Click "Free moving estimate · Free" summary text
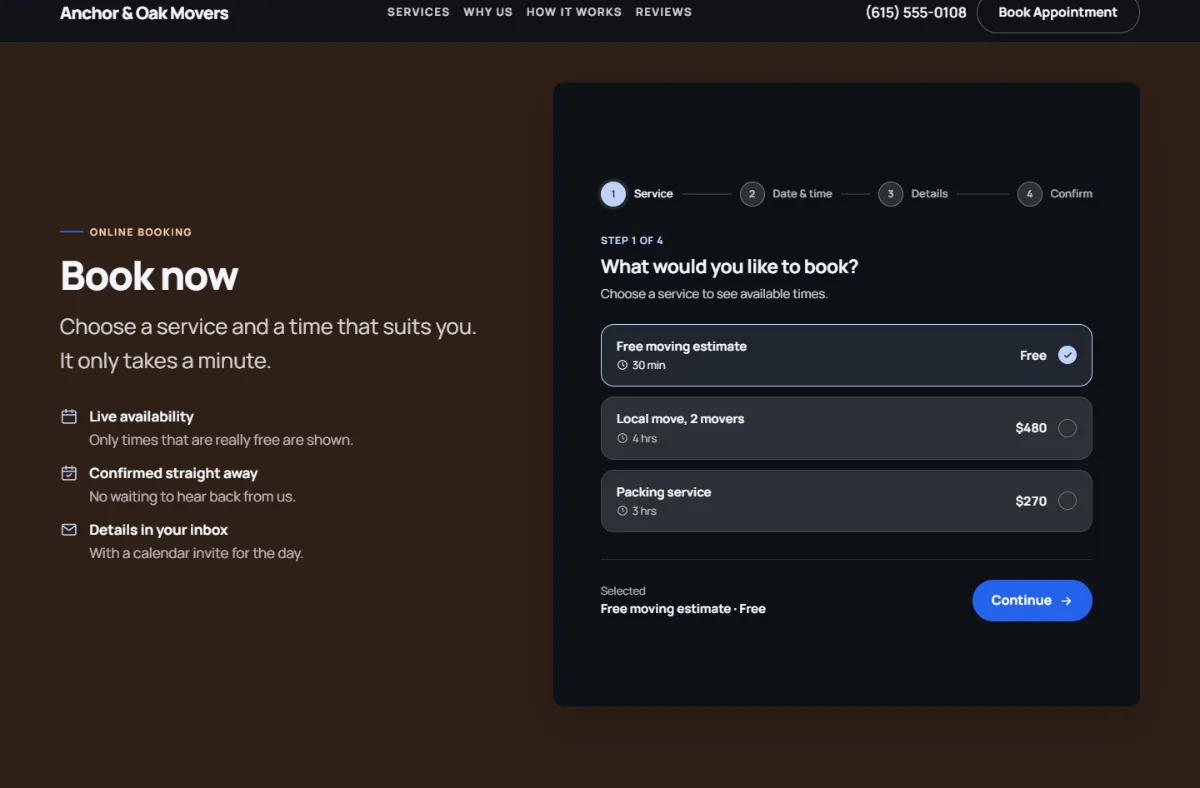This screenshot has width=1200, height=788. pyautogui.click(x=683, y=608)
